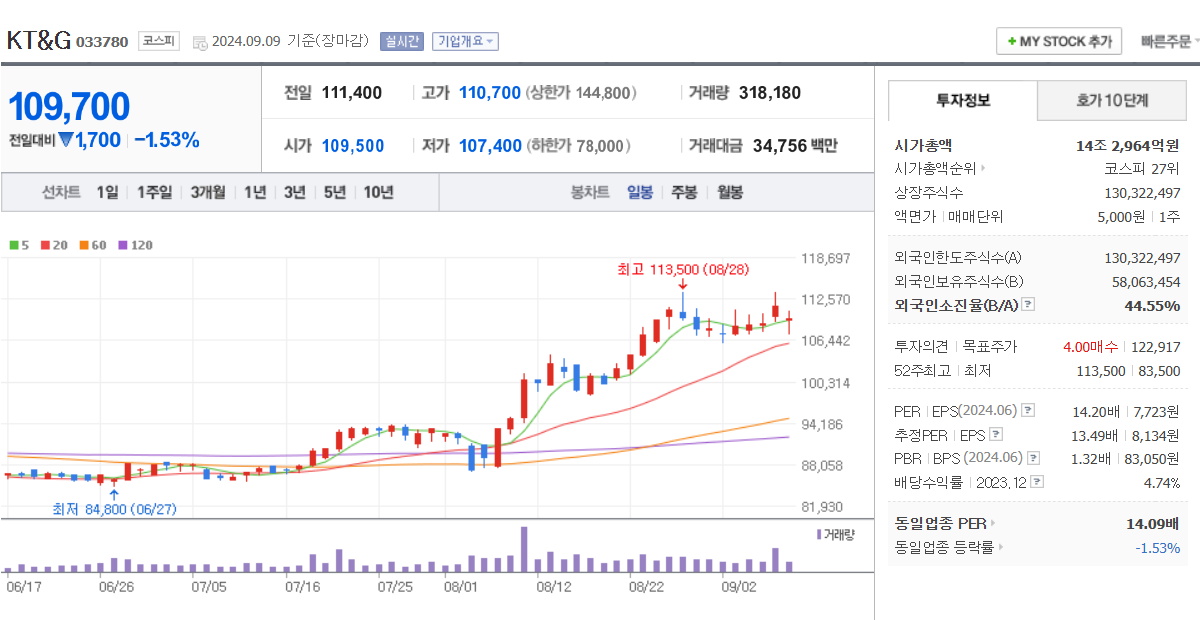Screen dimensions: 1200x620
Task: Click the 시가 value 109,500
Action: pos(353,146)
